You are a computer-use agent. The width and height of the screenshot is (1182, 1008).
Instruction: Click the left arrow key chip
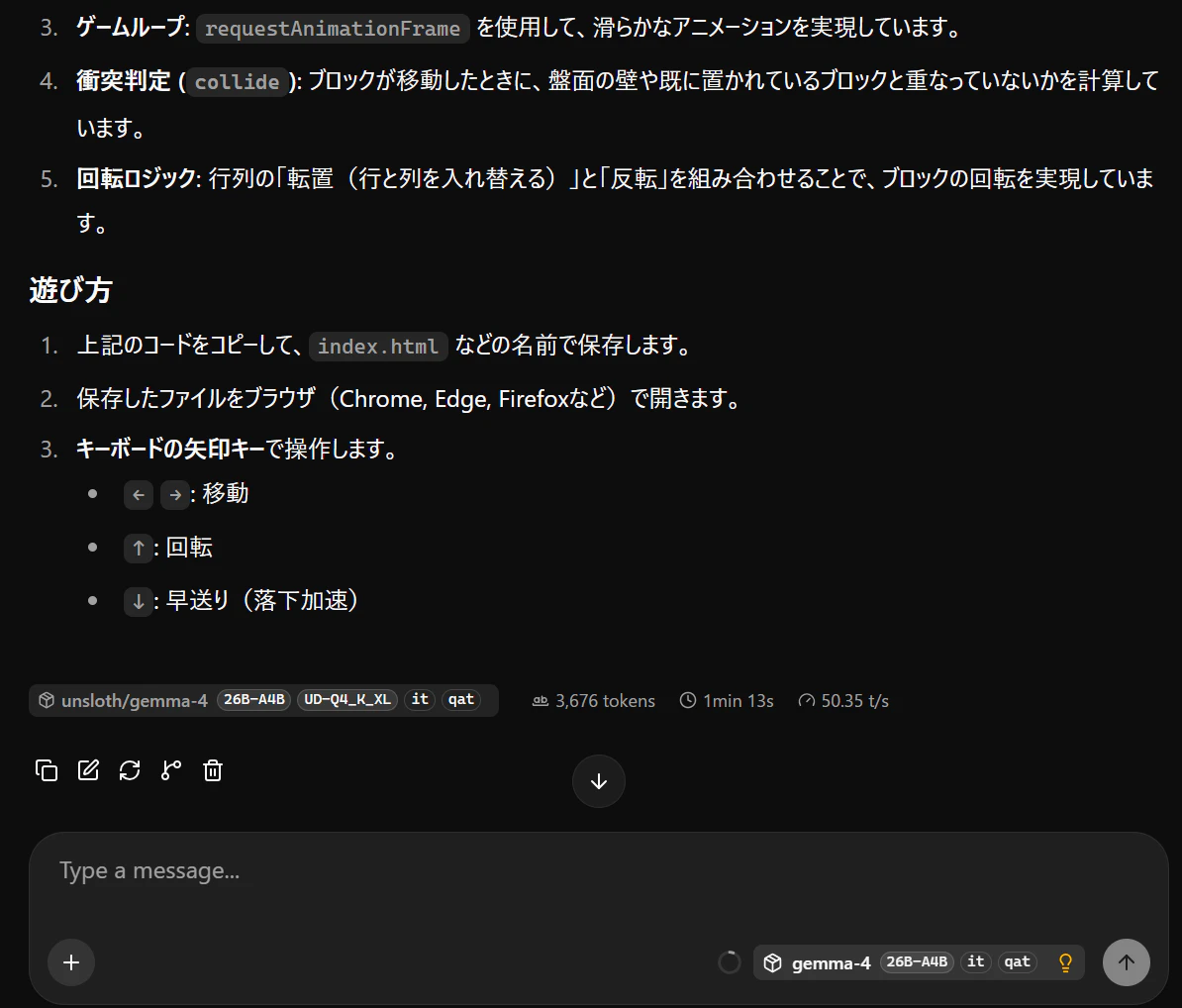(x=139, y=495)
